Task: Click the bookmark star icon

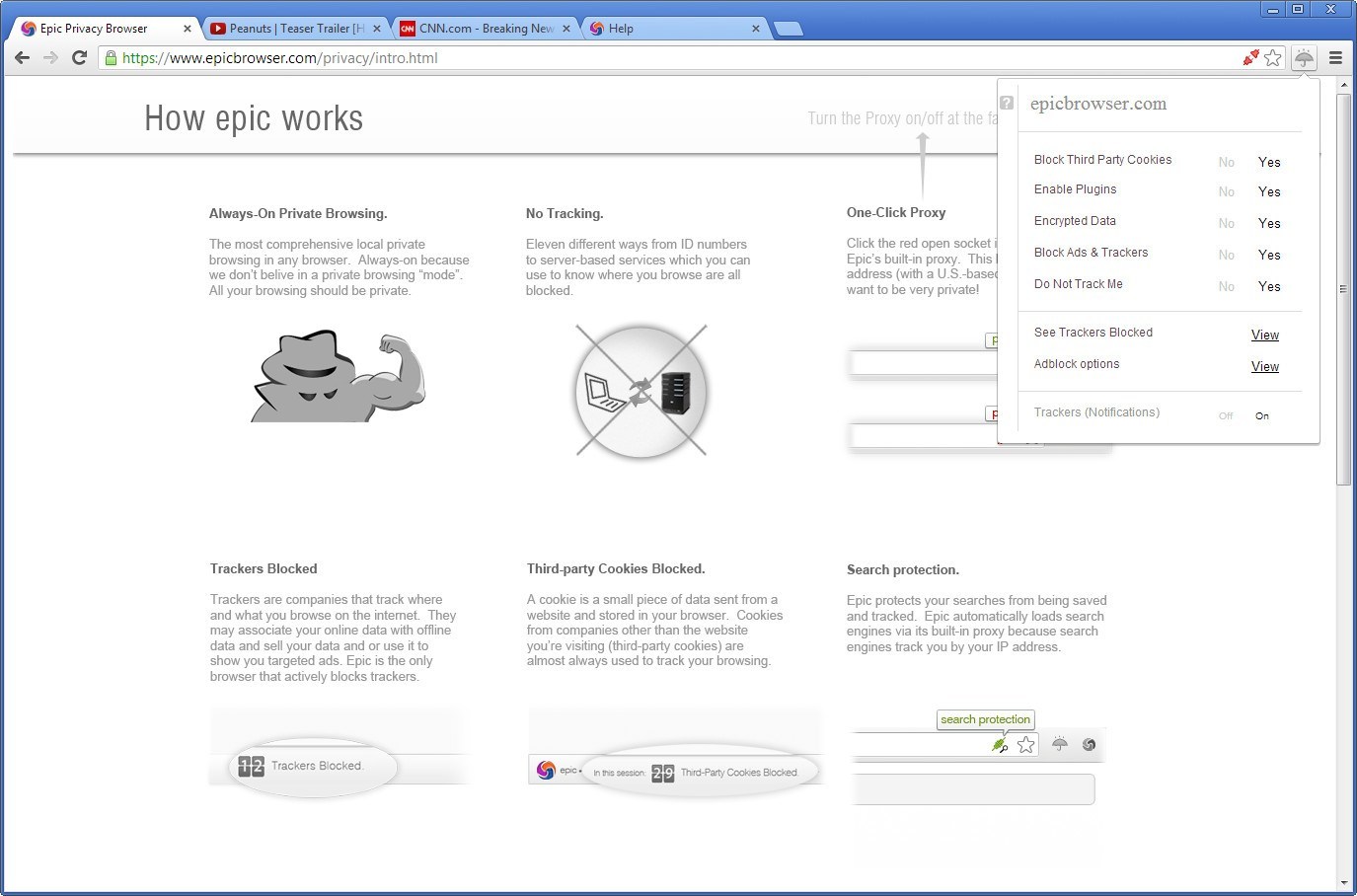Action: click(x=1273, y=58)
